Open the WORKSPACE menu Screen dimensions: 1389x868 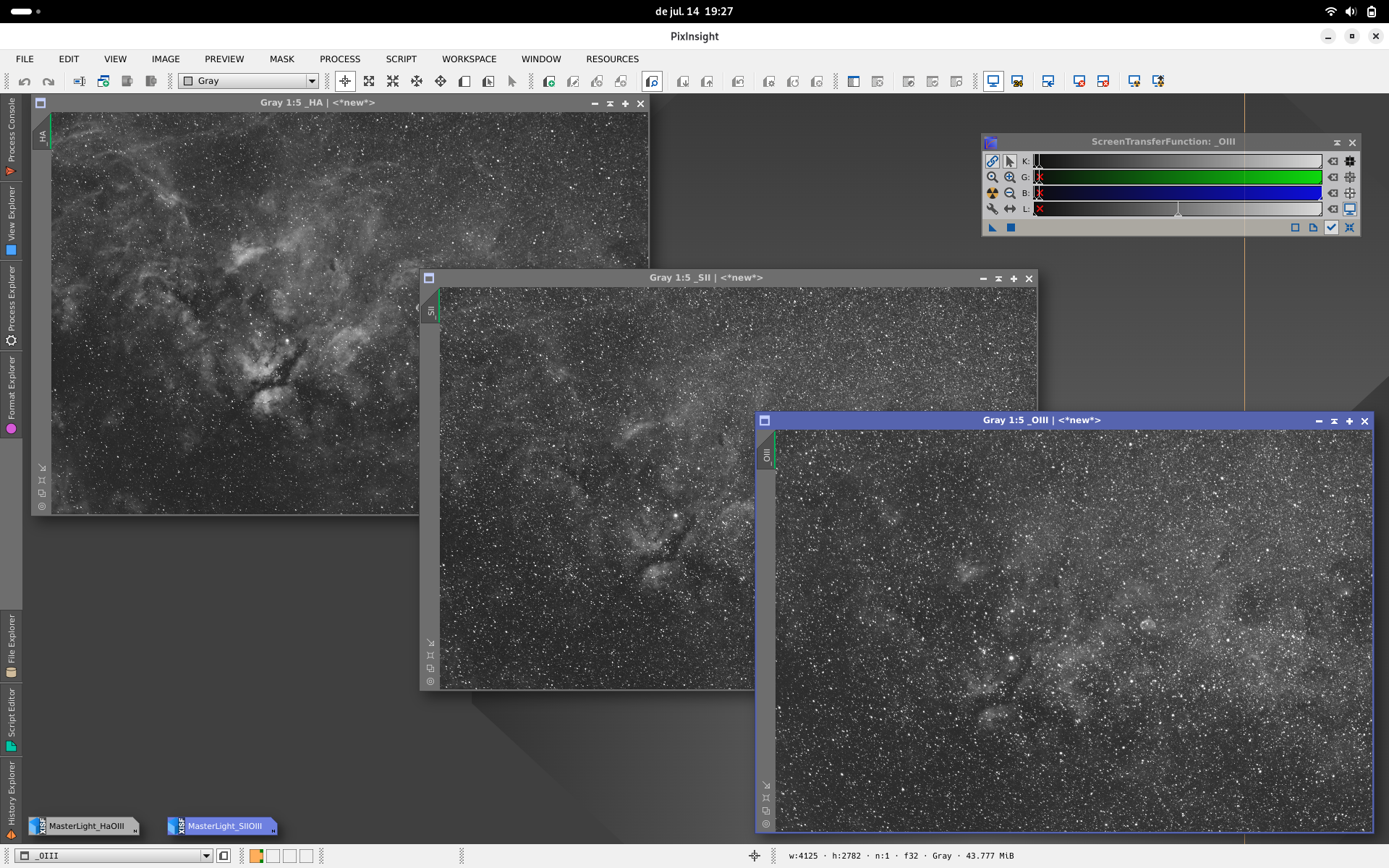point(470,59)
